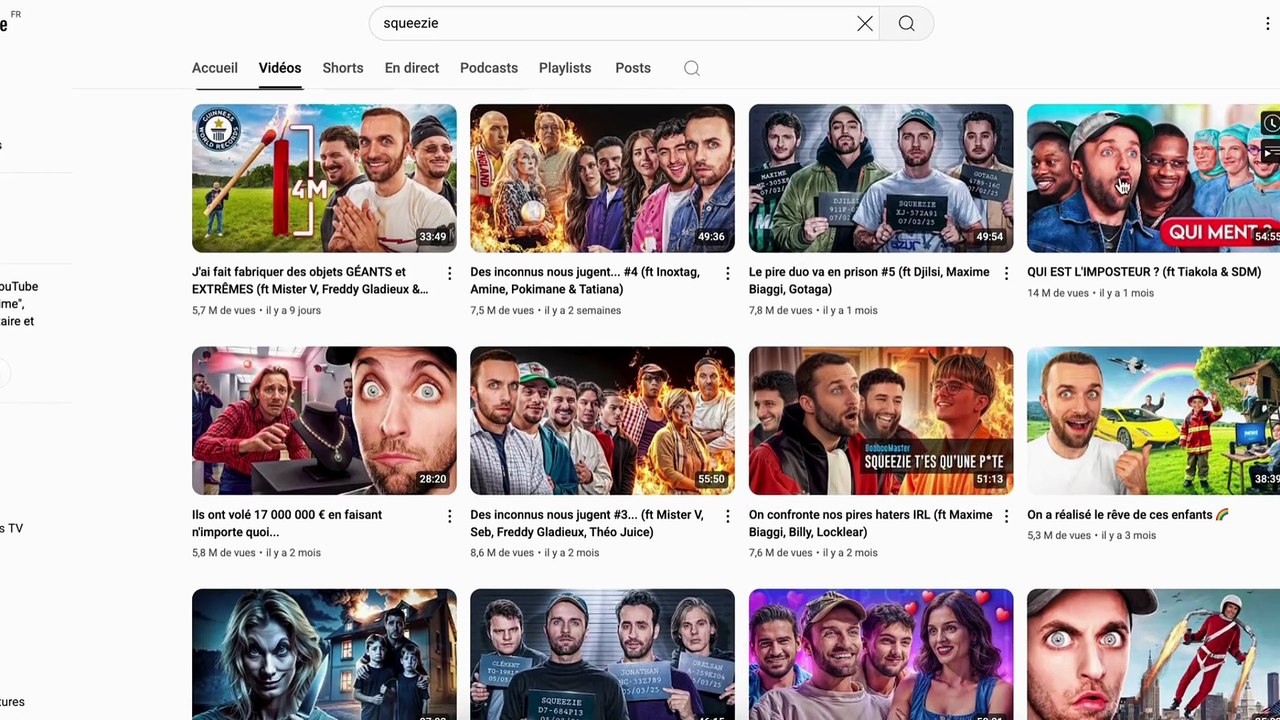Open the giant objects Guinness record thumbnail

click(324, 178)
